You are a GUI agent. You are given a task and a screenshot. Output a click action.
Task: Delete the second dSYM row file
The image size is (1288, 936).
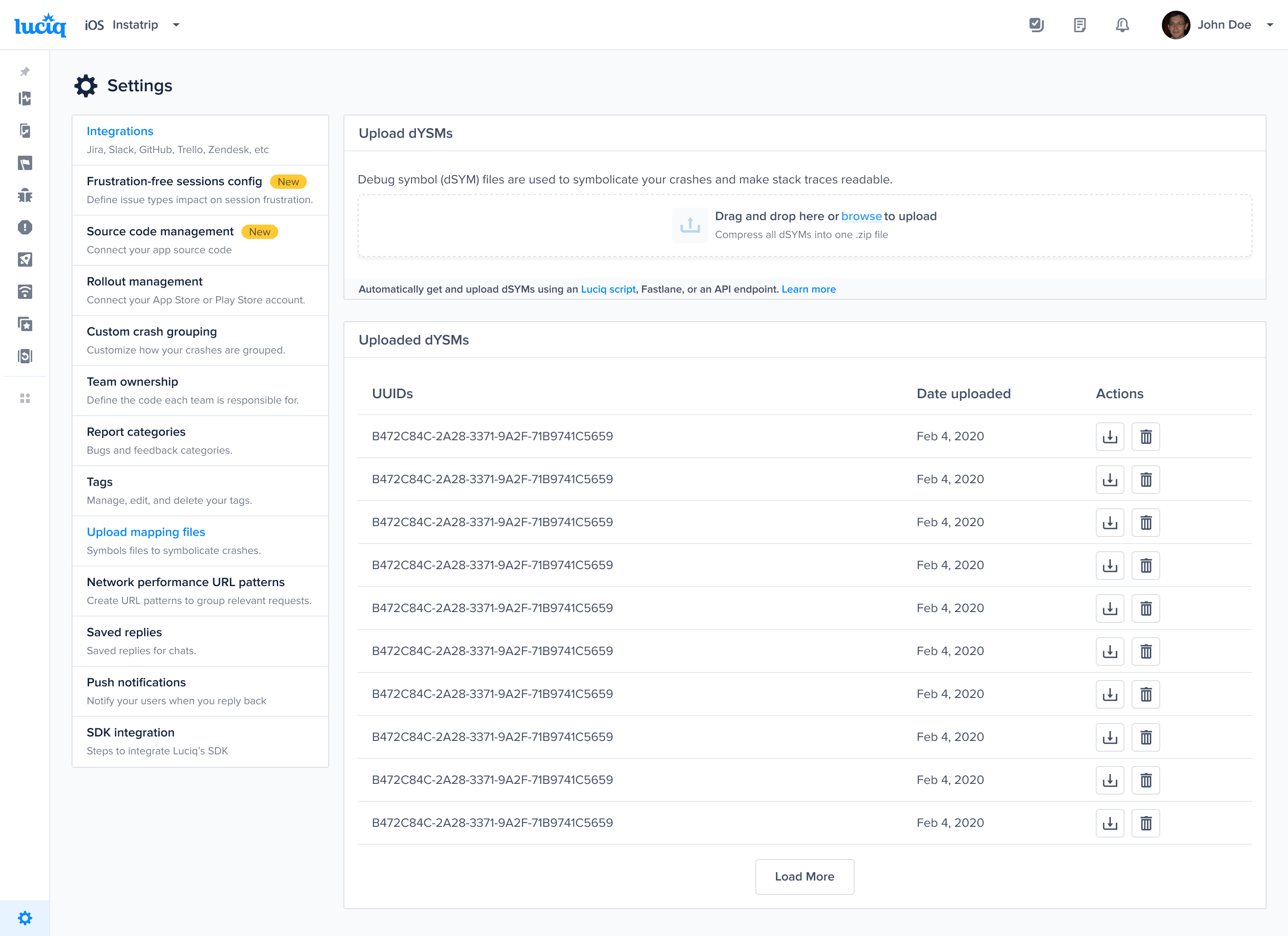[x=1145, y=480]
